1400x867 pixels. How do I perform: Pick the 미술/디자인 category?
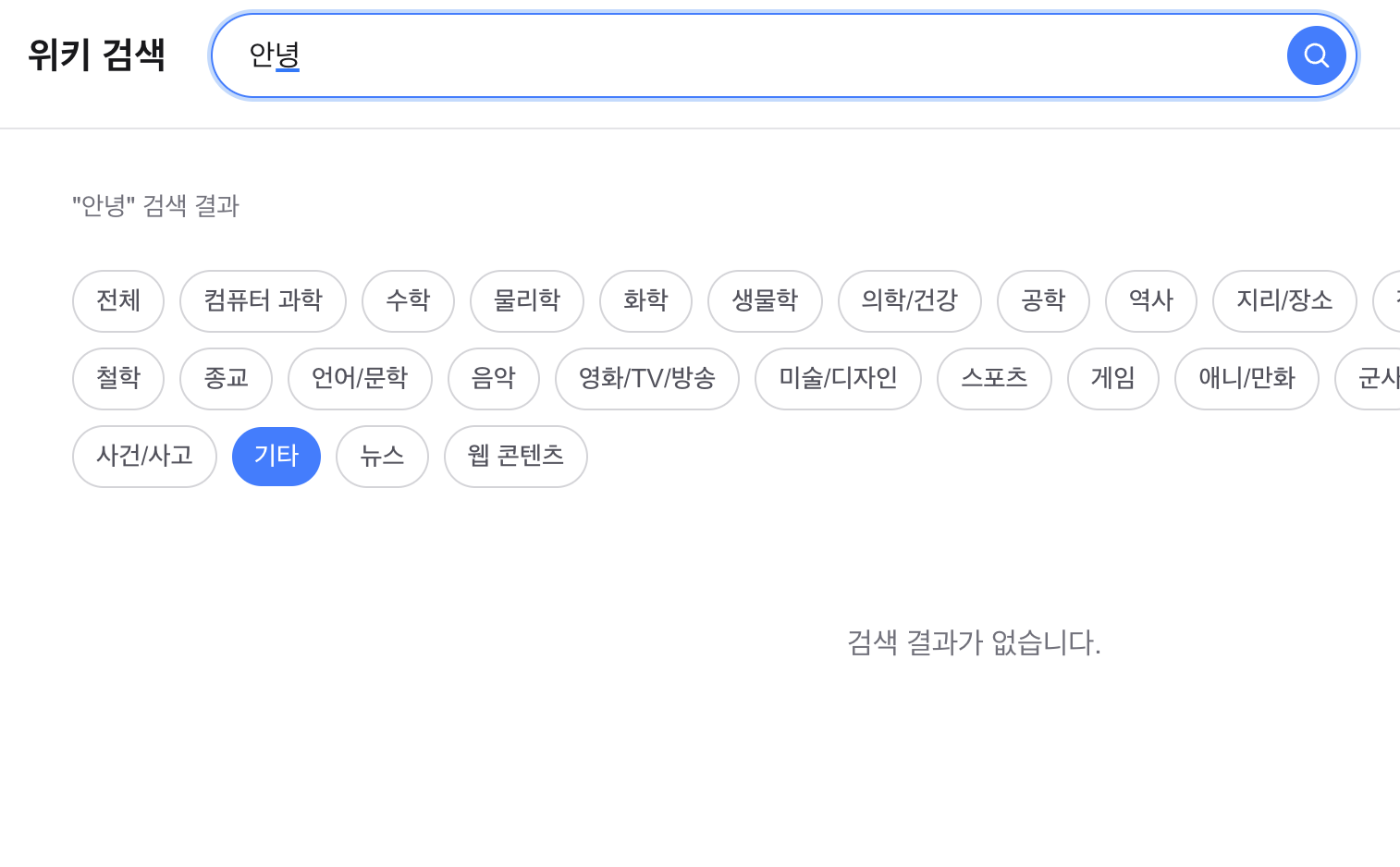click(x=838, y=378)
